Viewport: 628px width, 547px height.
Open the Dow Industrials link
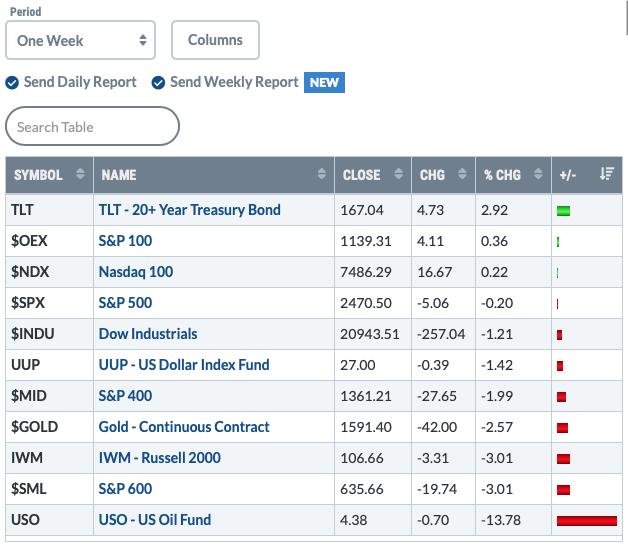coord(148,334)
